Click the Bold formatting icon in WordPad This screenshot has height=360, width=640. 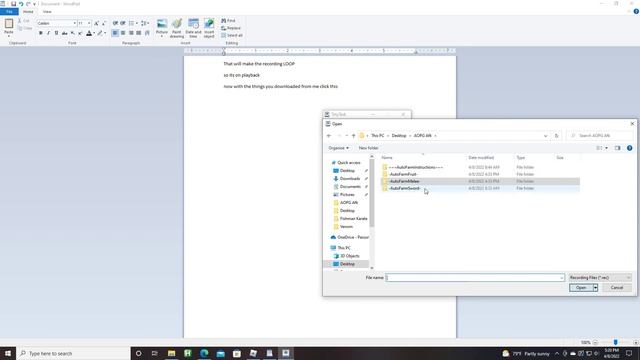40,33
